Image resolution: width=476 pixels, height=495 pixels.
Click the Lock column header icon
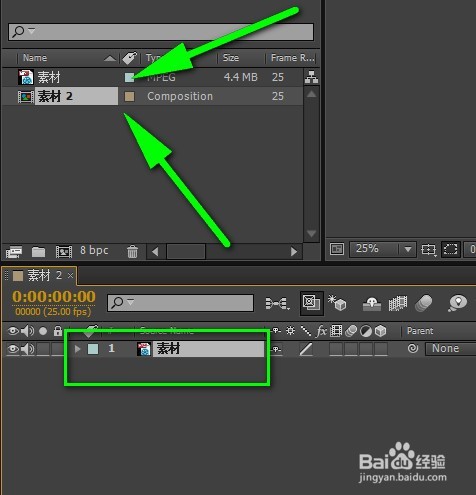58,331
